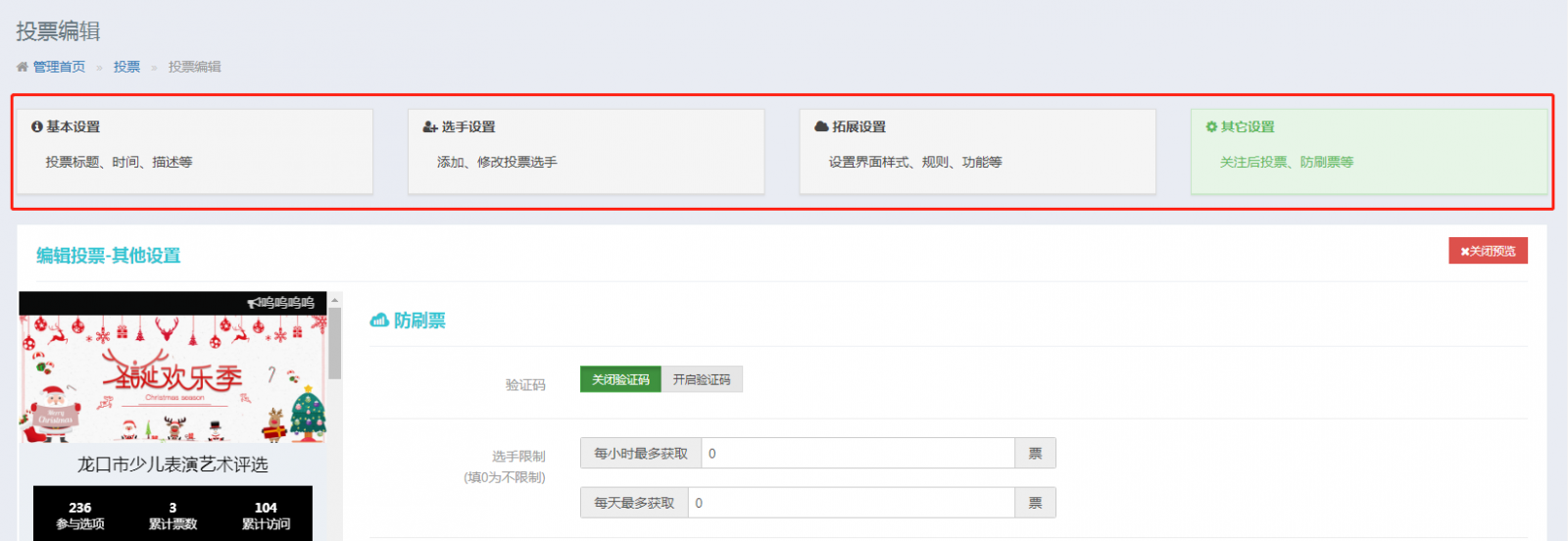This screenshot has height=541, width=1568.
Task: Click the preview scrollbar up arrow
Action: click(335, 300)
